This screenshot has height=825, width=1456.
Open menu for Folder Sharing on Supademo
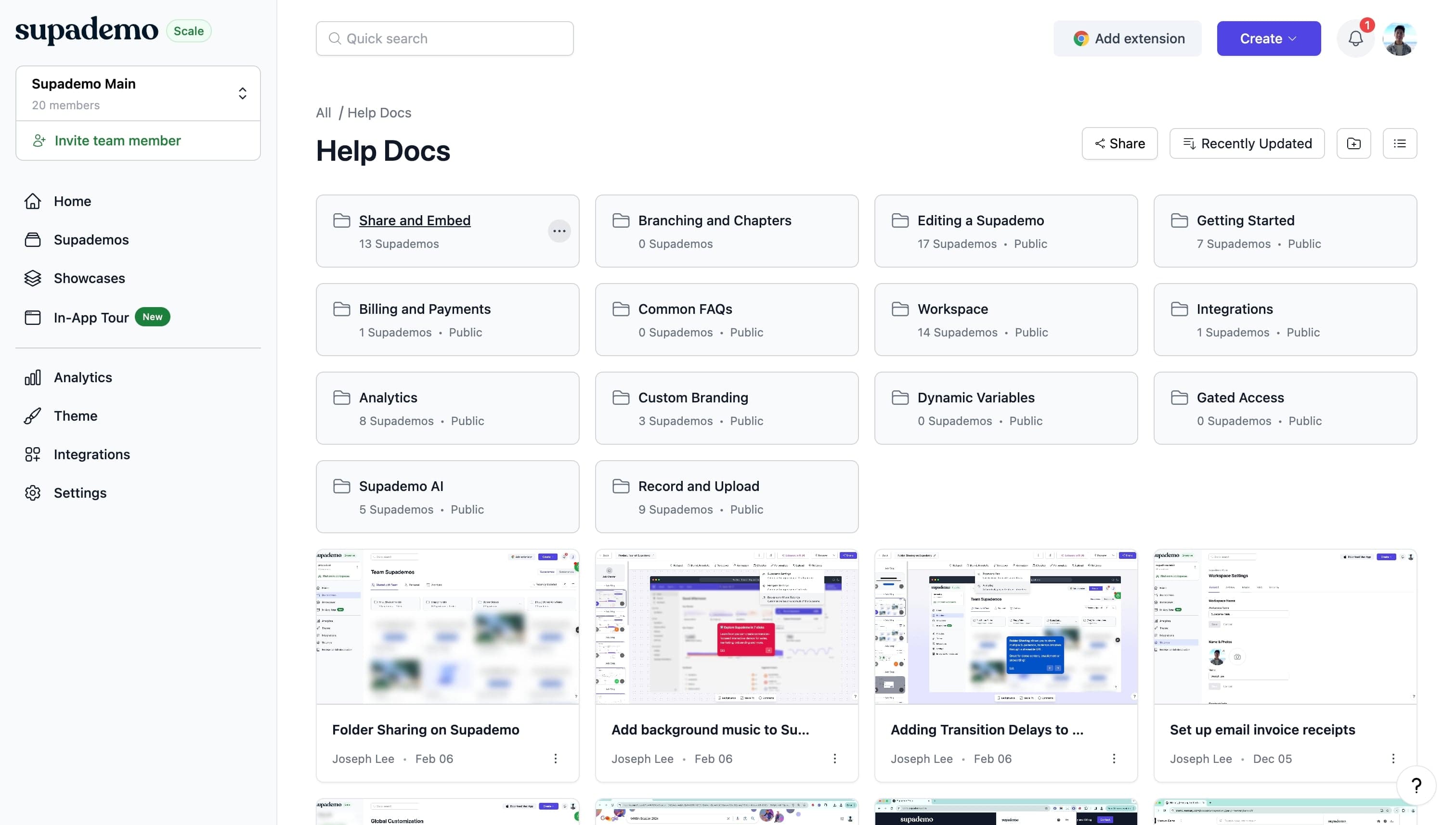556,759
